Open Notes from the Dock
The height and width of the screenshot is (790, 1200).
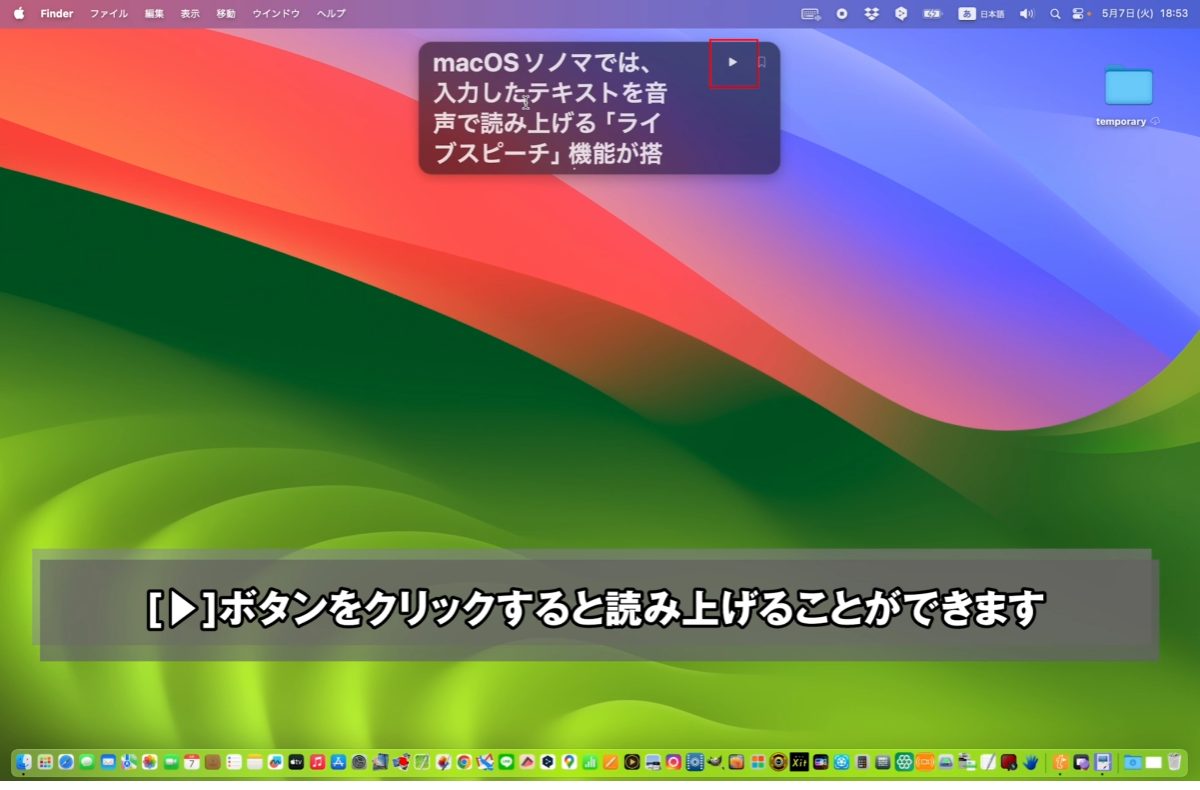click(254, 762)
